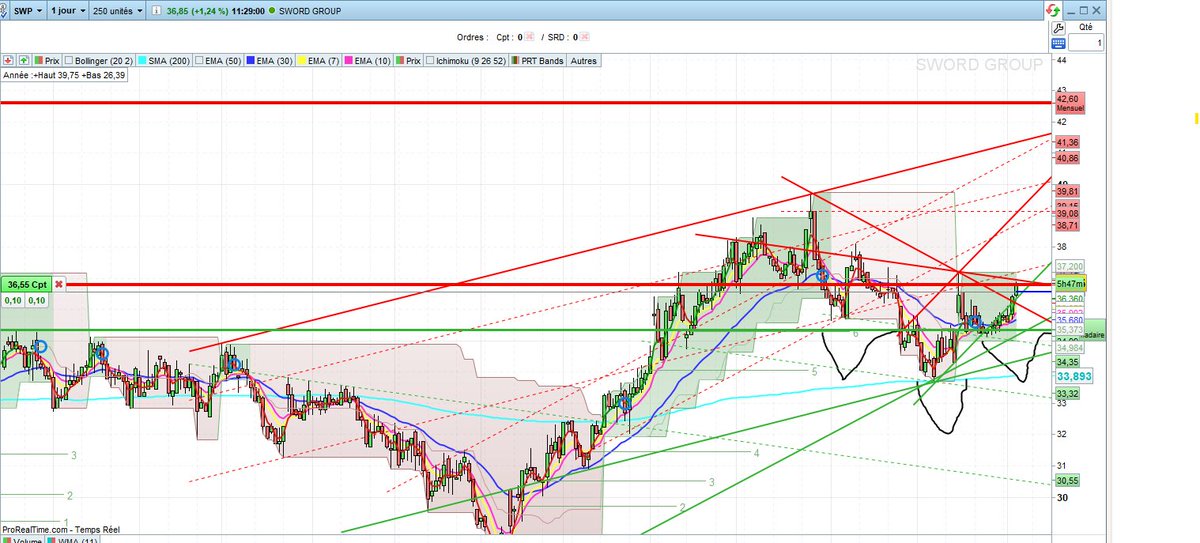Viewport: 1200px width, 543px height.
Task: Click the 40,86 price label on axis
Action: (1067, 159)
